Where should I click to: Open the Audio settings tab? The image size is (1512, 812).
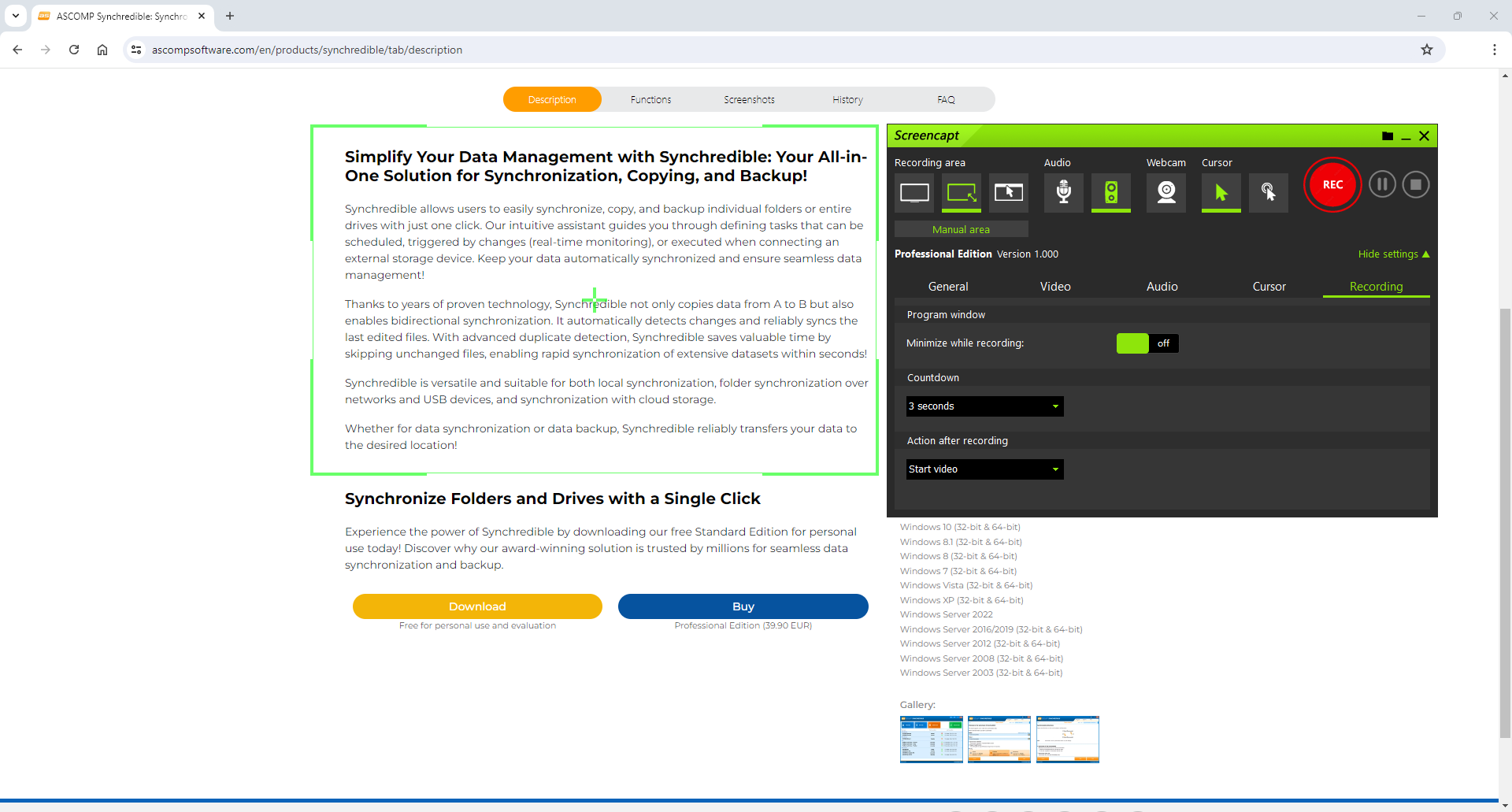(1162, 287)
